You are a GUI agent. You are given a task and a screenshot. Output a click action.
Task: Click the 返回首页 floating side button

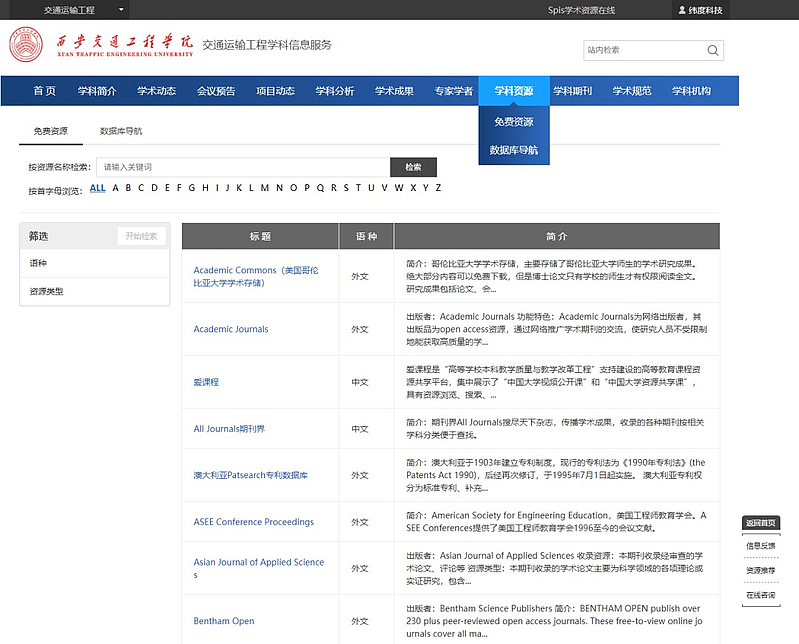[x=760, y=523]
